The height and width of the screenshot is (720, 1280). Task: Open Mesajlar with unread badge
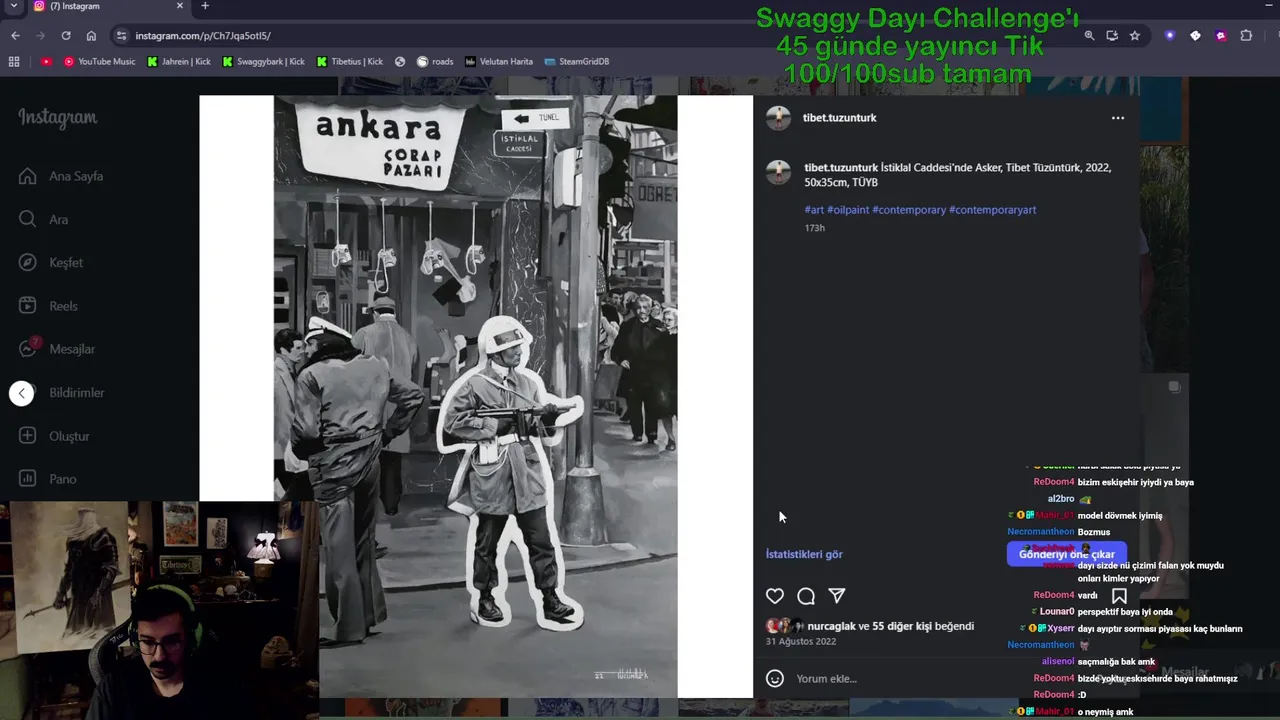57,349
